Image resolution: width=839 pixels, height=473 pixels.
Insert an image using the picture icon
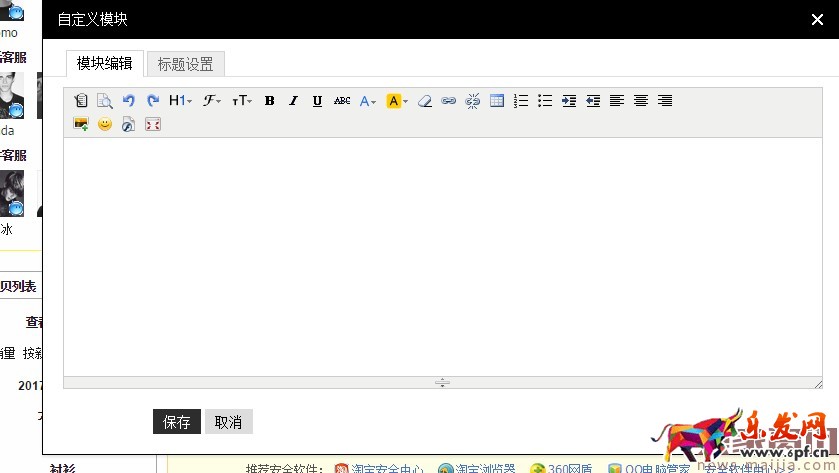click(x=81, y=125)
